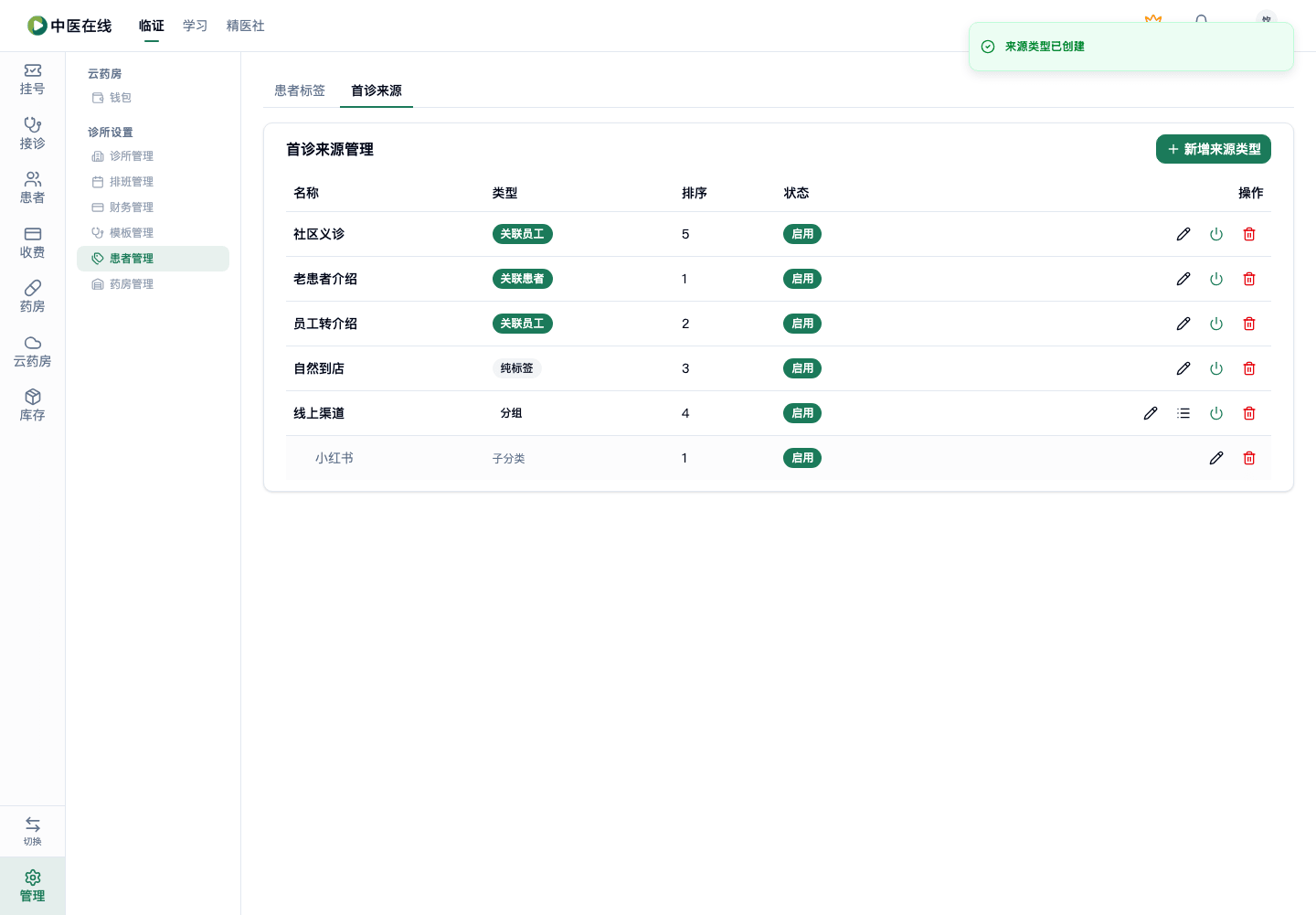Open 模板管理 menu item

153,233
